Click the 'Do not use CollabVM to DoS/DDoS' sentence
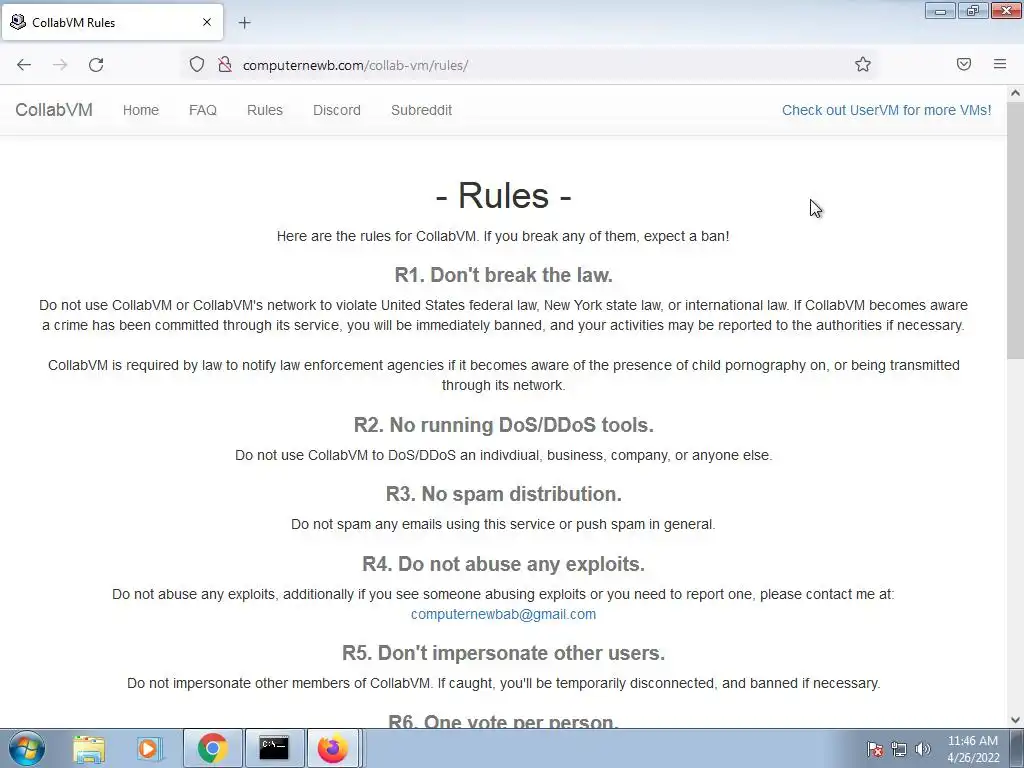Viewport: 1024px width, 768px height. coord(504,455)
